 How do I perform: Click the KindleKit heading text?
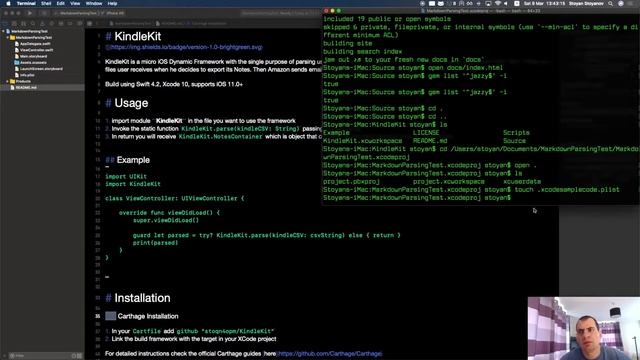click(x=138, y=36)
